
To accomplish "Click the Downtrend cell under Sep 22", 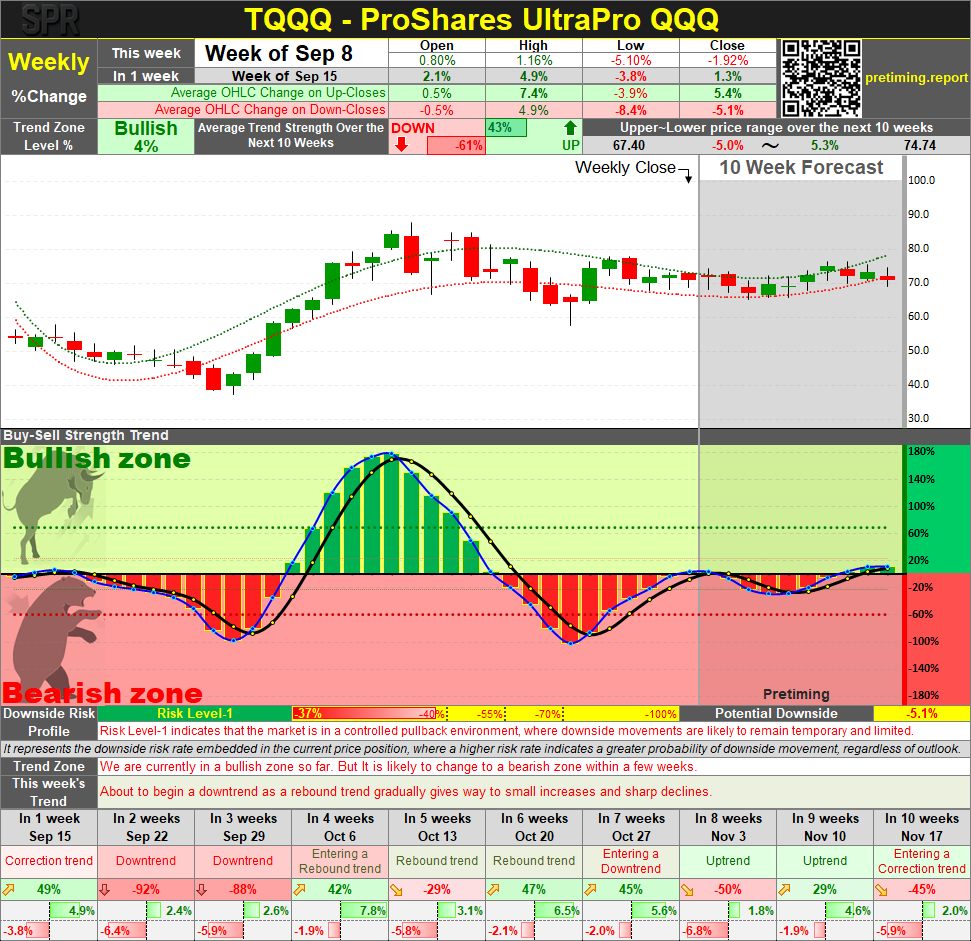I will (146, 861).
